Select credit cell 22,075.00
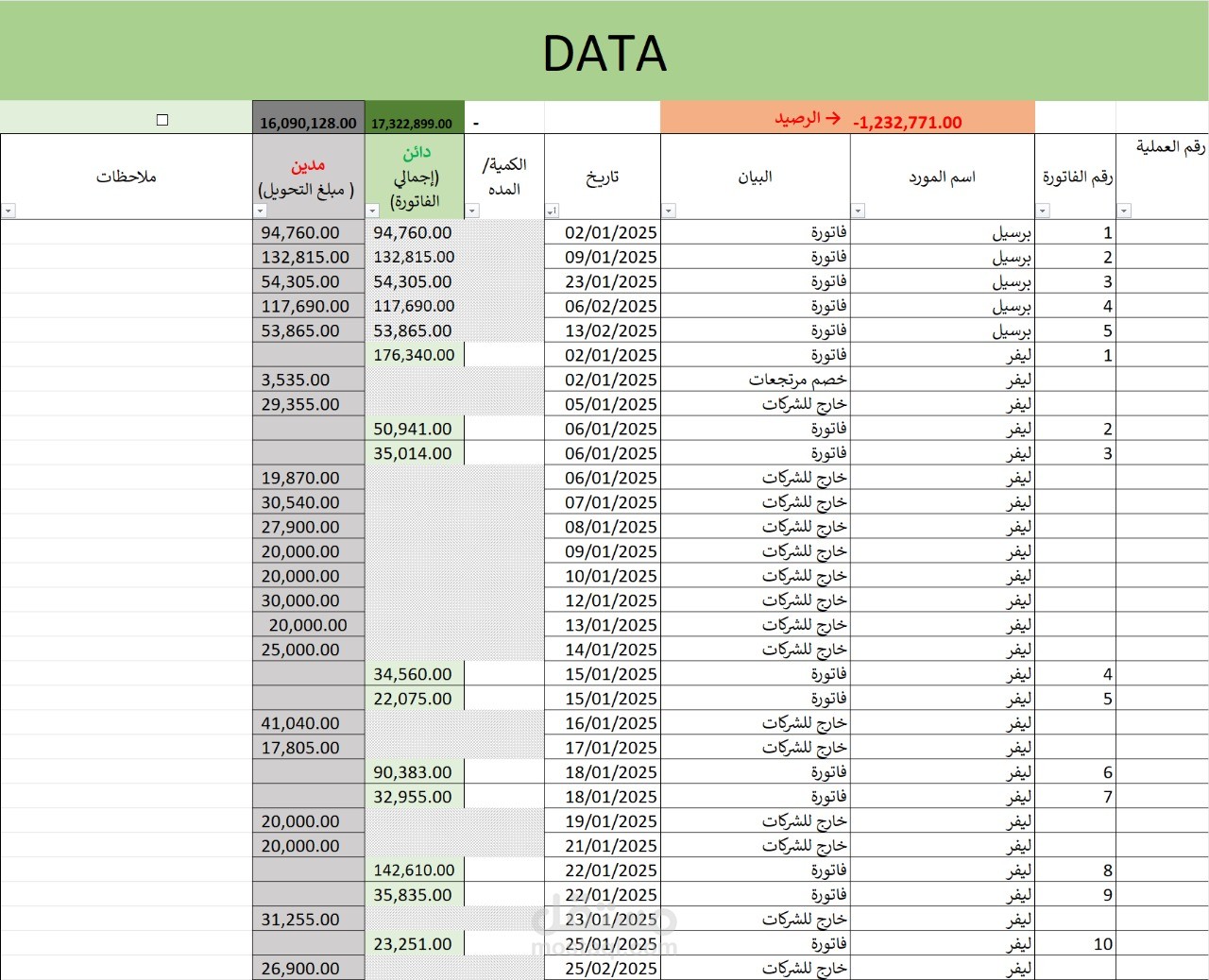The width and height of the screenshot is (1209, 980). click(415, 699)
